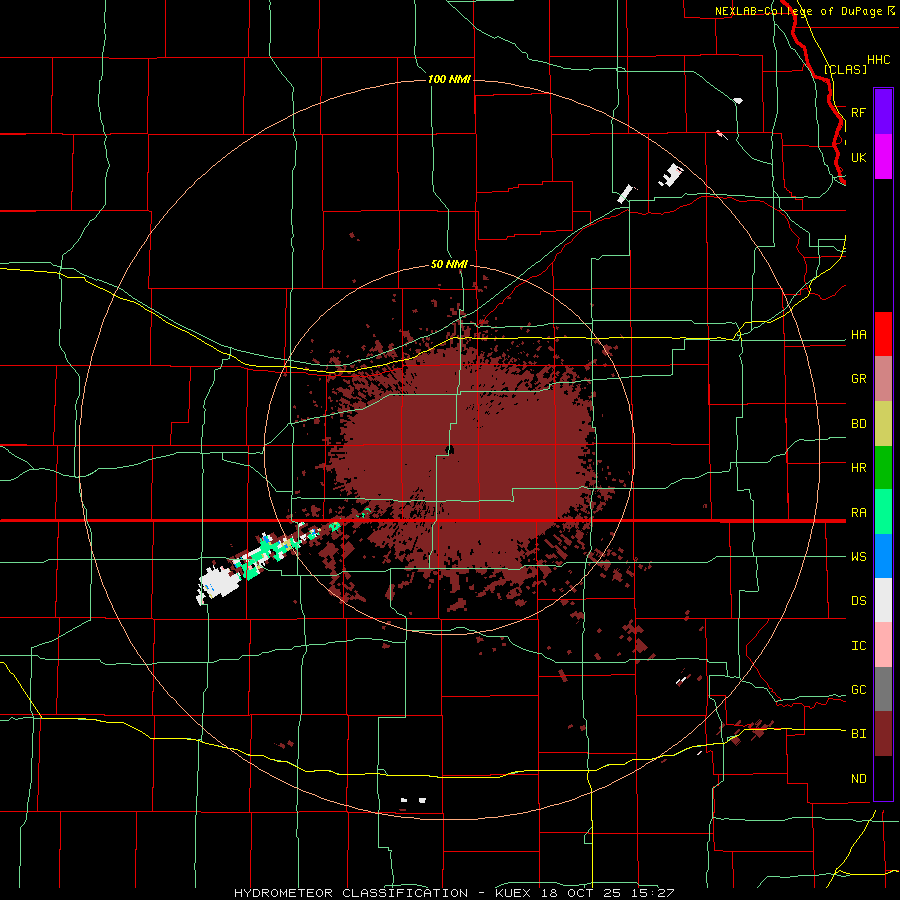Click the ND legend label
This screenshot has height=900, width=900.
(x=858, y=778)
